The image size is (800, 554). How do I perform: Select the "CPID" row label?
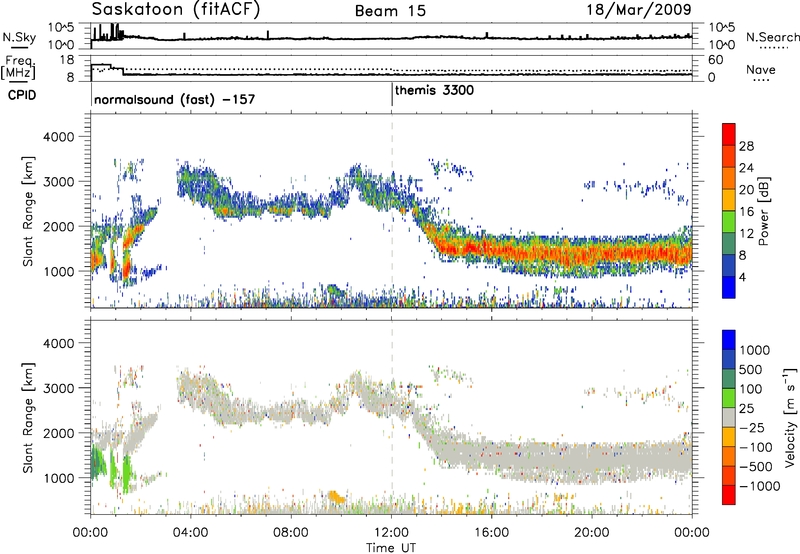coord(22,95)
